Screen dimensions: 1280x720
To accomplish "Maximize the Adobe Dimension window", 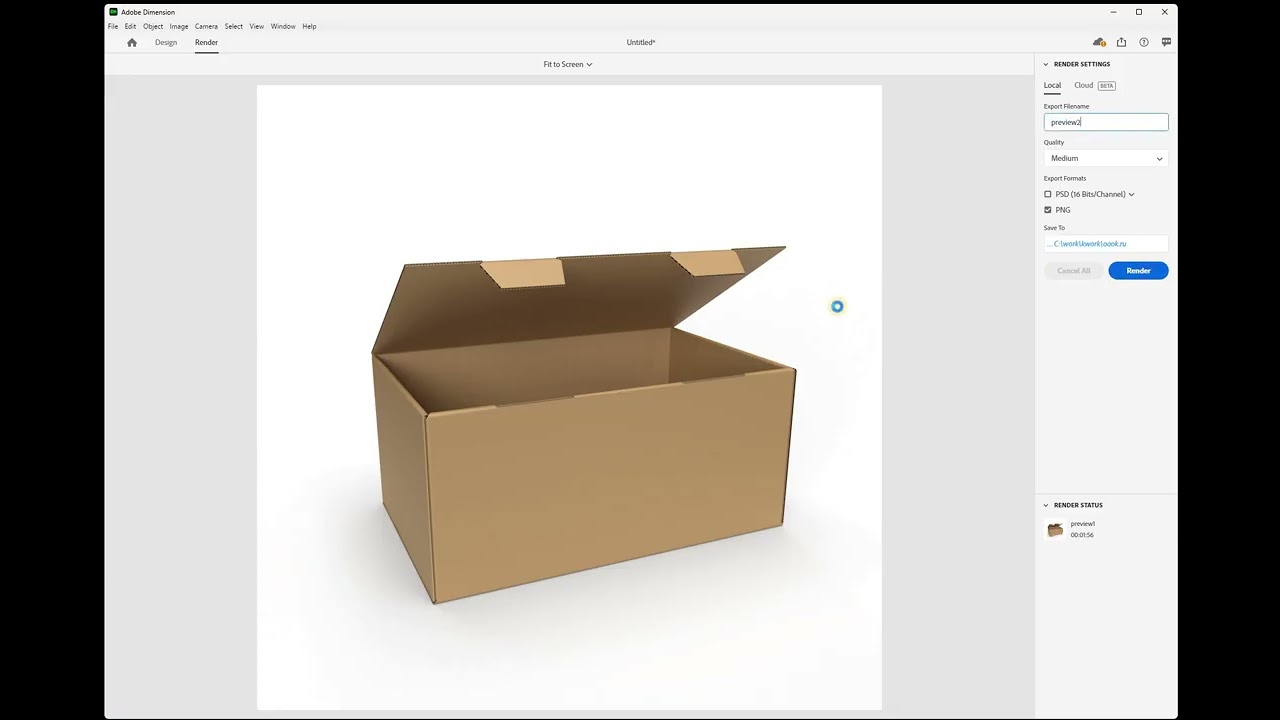I will tap(1139, 12).
